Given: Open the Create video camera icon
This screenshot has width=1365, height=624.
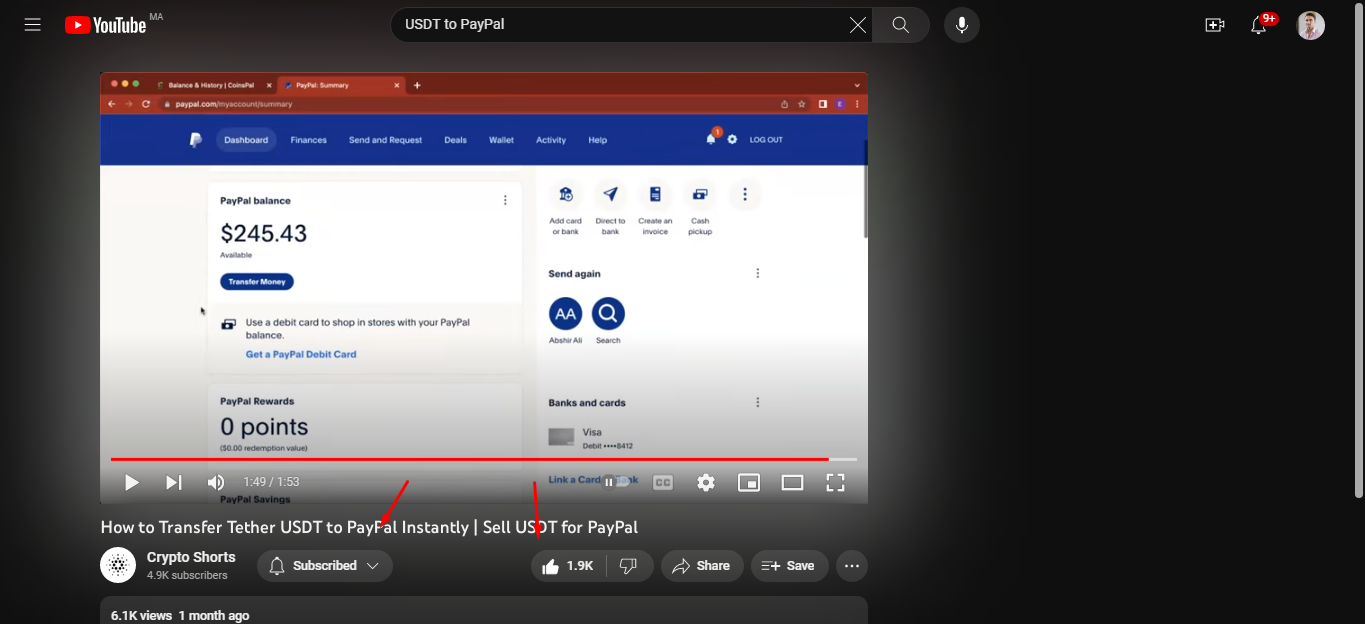Looking at the screenshot, I should coord(1215,25).
